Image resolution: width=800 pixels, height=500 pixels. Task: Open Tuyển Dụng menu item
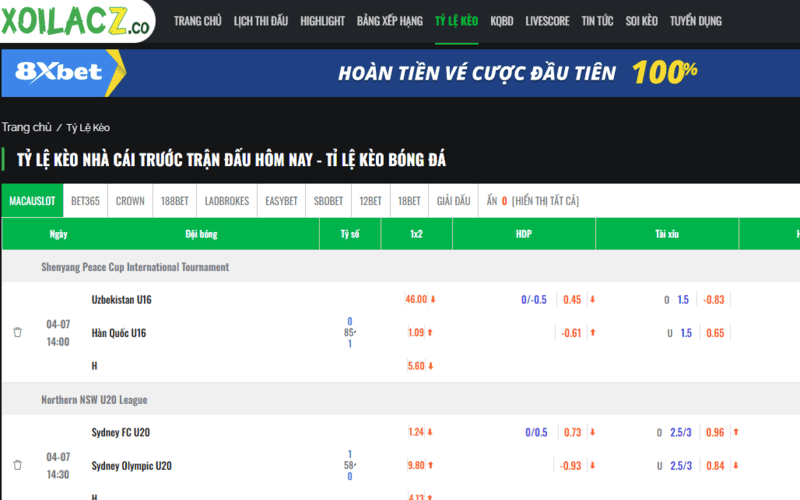point(696,21)
